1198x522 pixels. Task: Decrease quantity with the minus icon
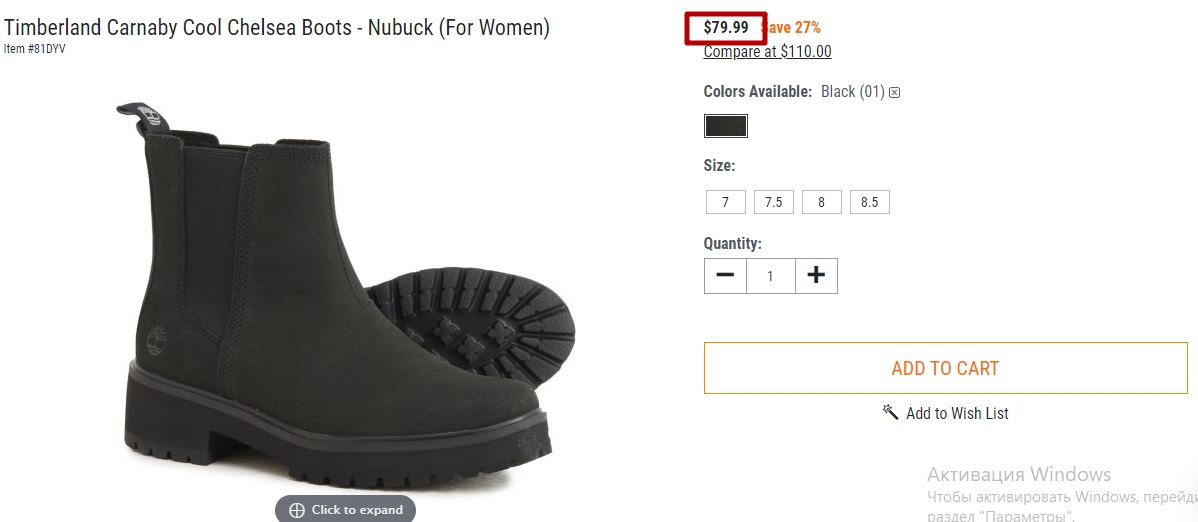click(725, 275)
